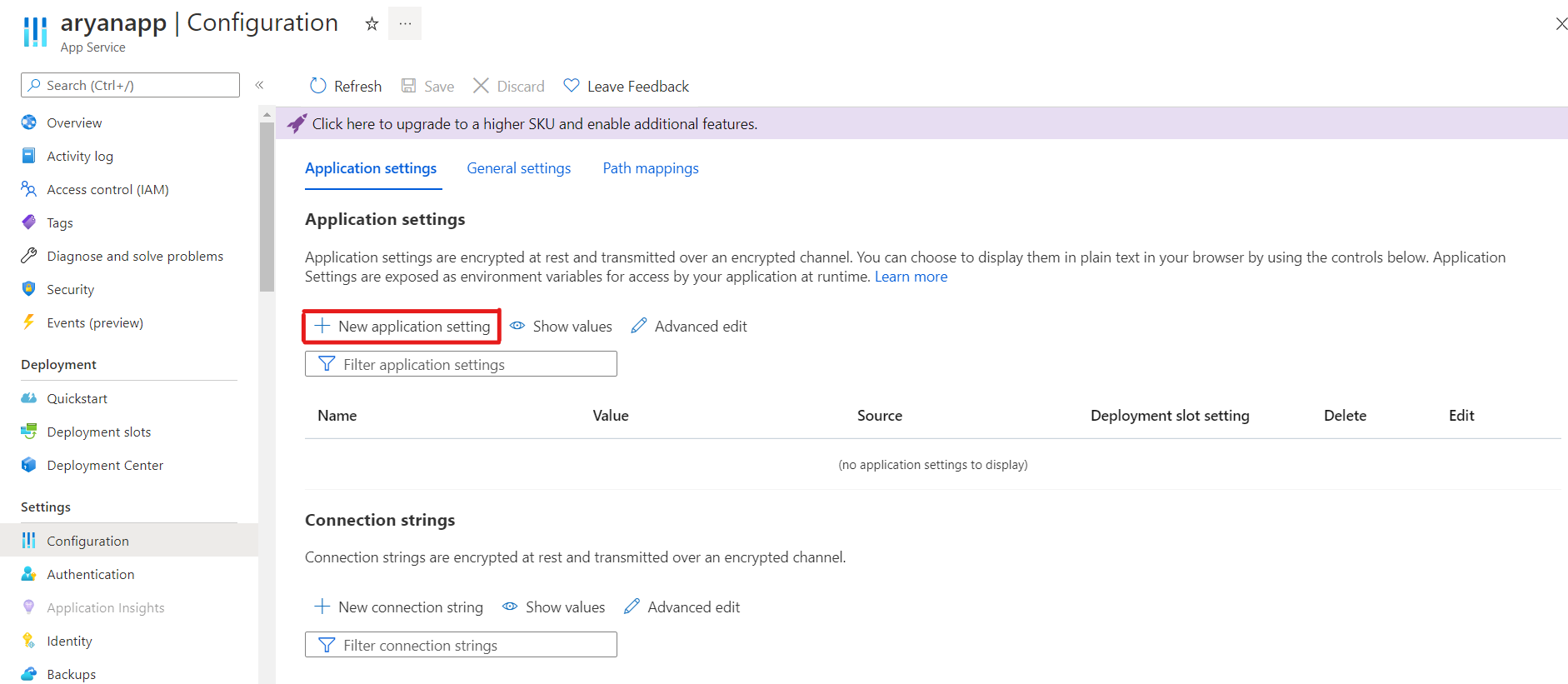The width and height of the screenshot is (1568, 684).
Task: Click Advanced edit under Connection strings
Action: tap(682, 607)
